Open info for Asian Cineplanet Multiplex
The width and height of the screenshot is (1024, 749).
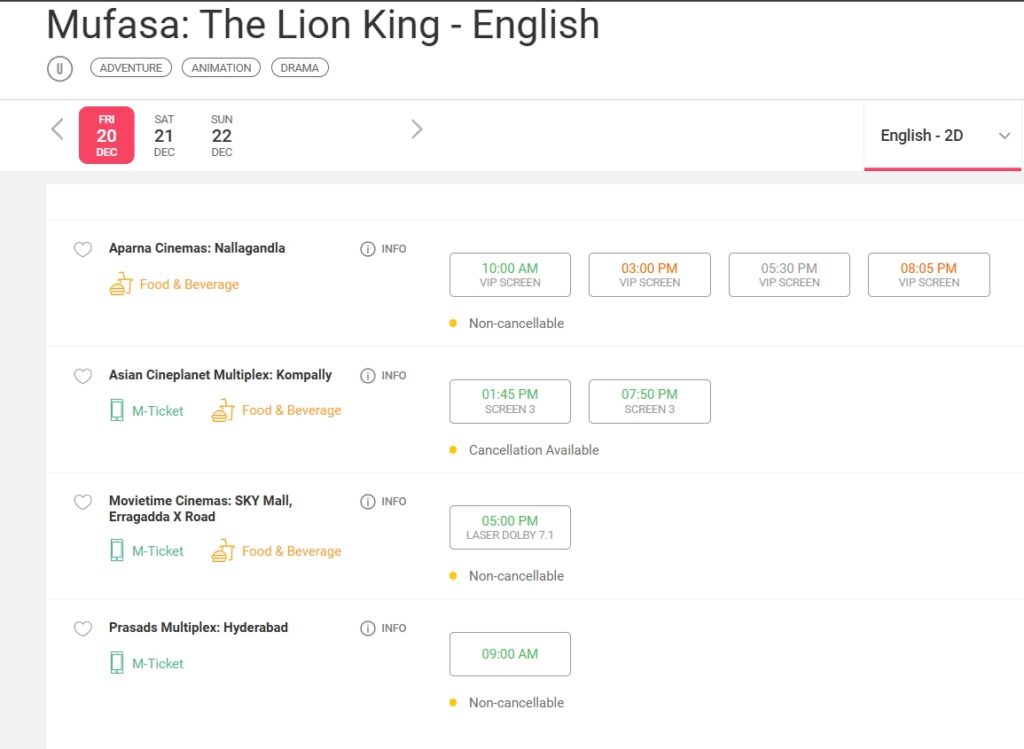pos(368,376)
